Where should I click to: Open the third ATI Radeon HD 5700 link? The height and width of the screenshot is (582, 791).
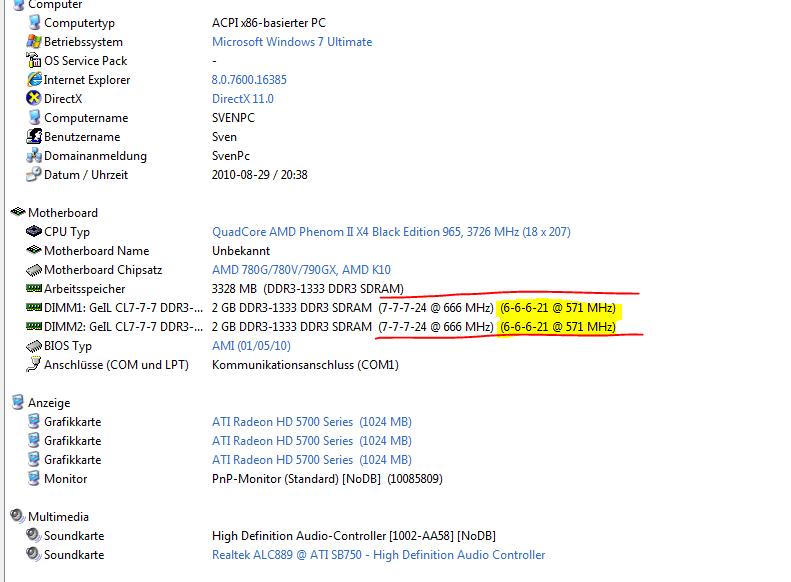pyautogui.click(x=312, y=460)
